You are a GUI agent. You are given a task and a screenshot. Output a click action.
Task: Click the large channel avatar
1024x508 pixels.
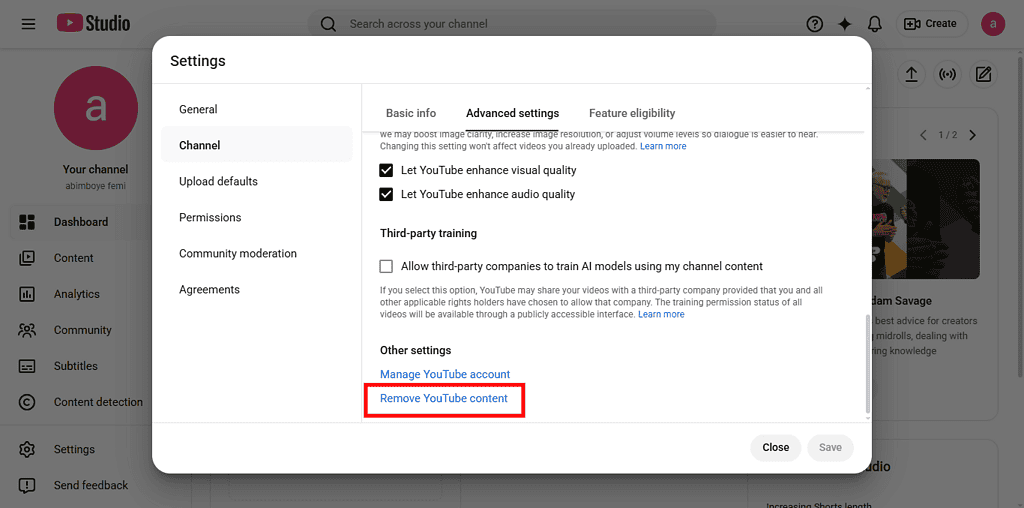coord(95,108)
